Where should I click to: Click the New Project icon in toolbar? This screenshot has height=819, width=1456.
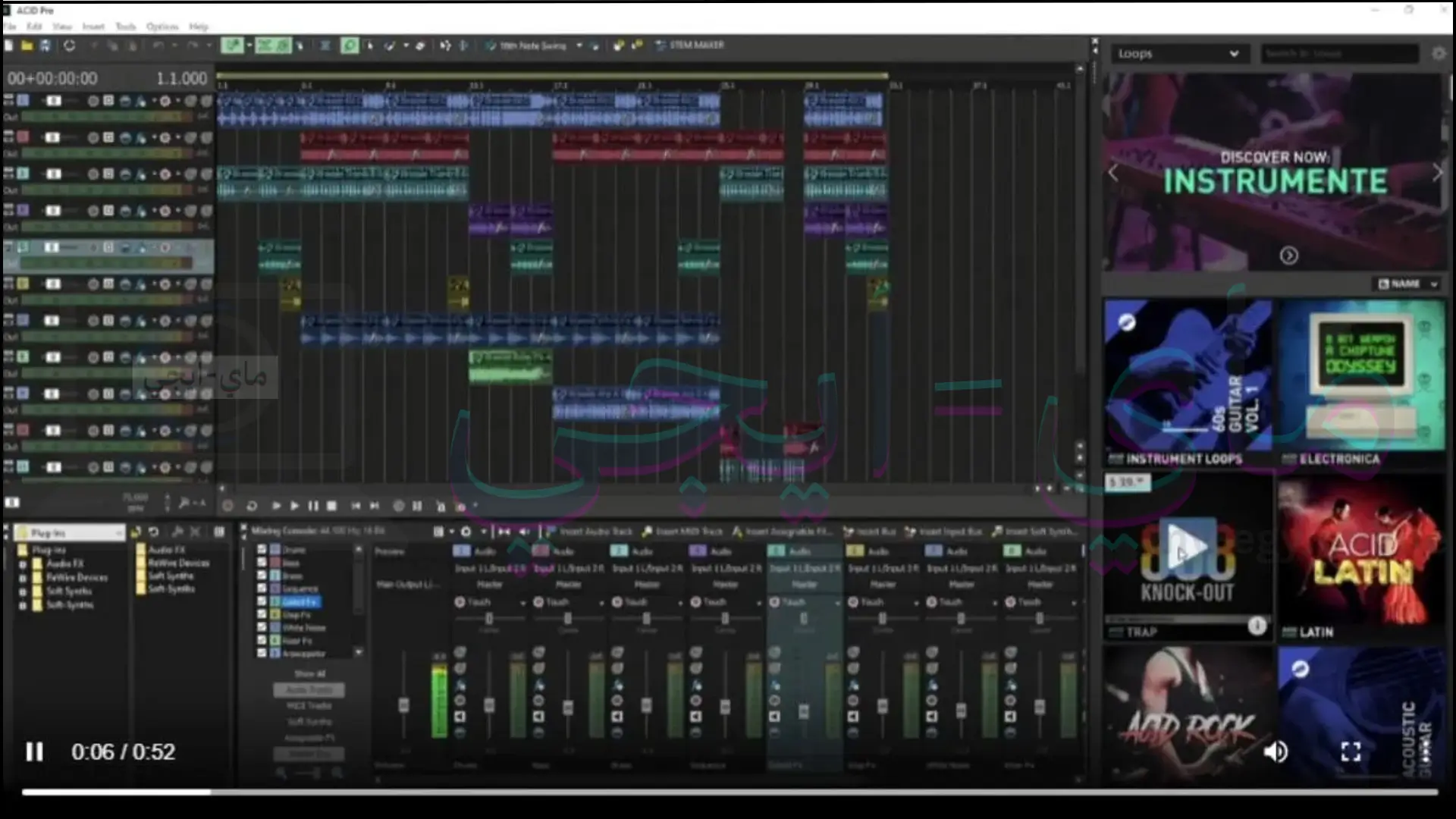pyautogui.click(x=8, y=45)
